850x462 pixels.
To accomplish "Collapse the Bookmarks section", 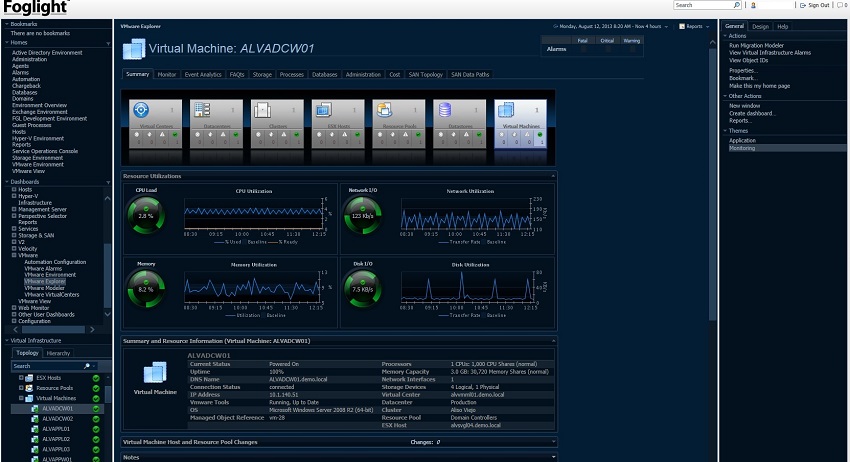I will 7,24.
